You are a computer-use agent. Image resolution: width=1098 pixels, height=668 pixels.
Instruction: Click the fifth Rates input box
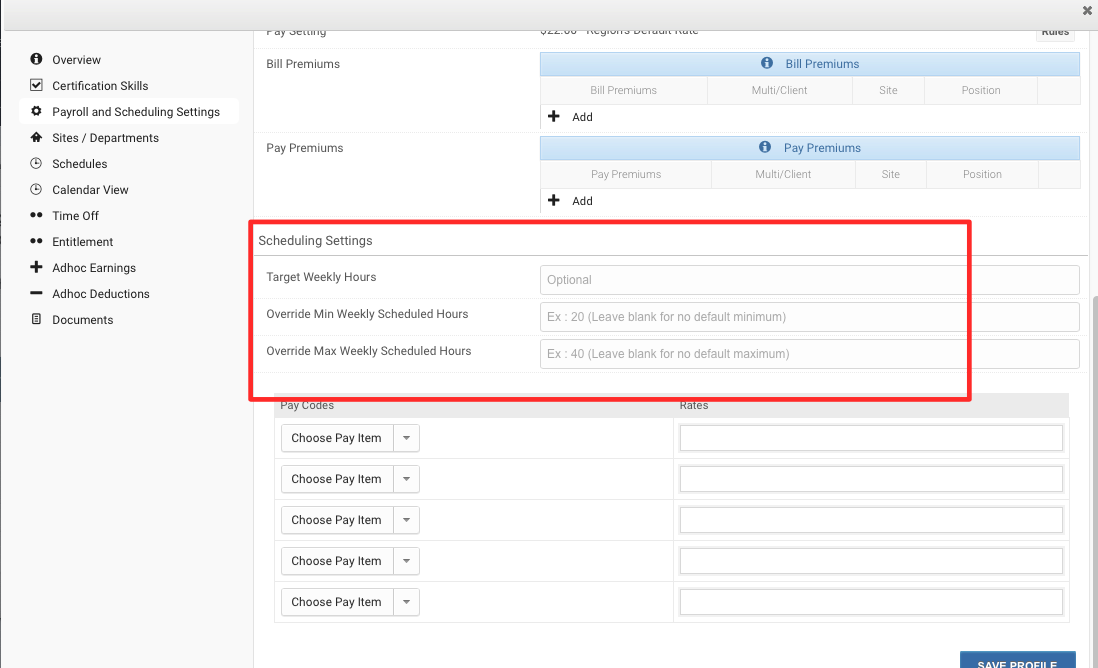click(871, 601)
